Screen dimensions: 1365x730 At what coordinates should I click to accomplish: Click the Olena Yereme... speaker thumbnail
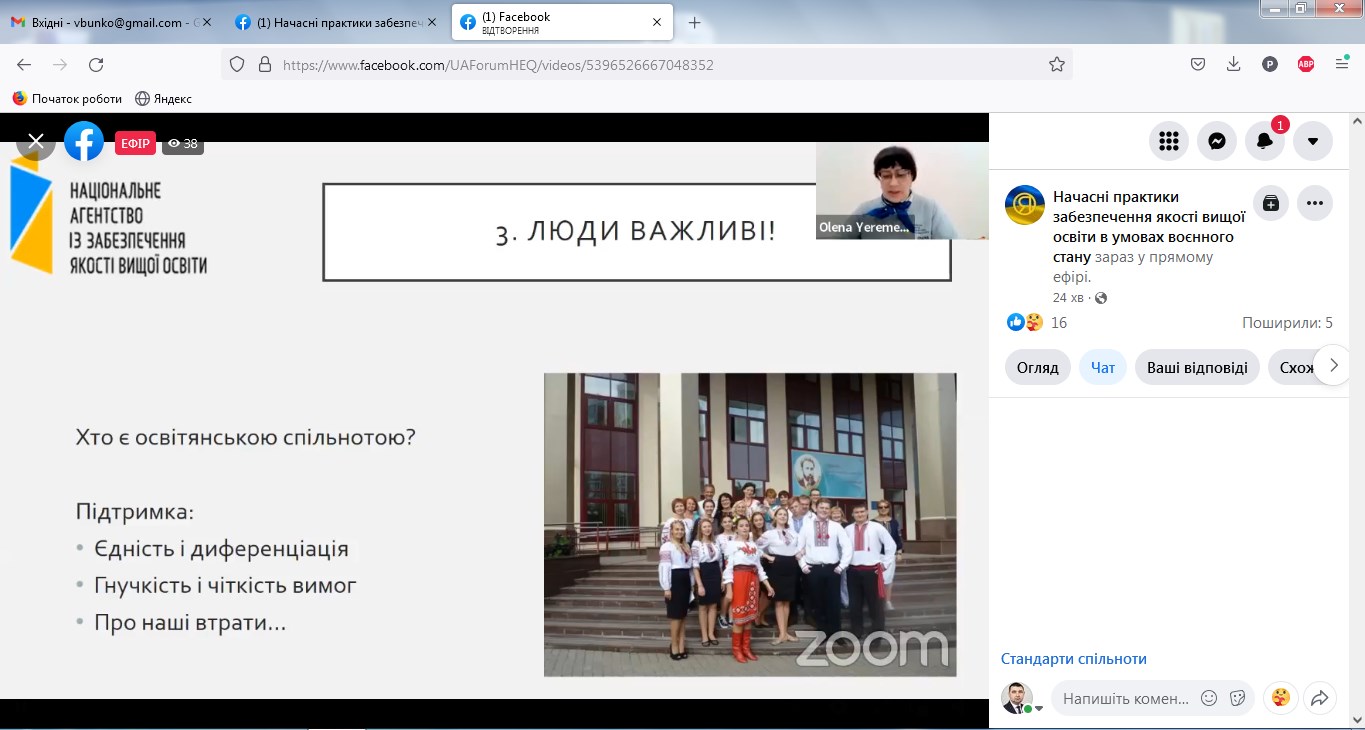pos(901,190)
